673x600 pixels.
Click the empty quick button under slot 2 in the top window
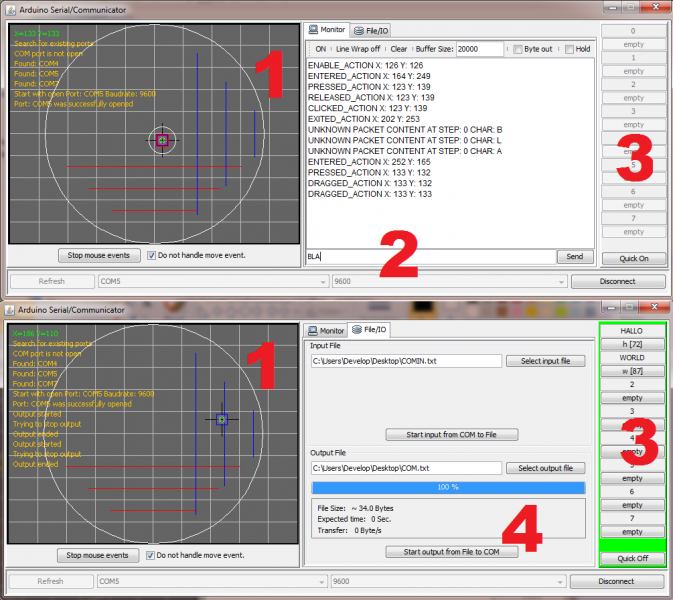point(634,98)
